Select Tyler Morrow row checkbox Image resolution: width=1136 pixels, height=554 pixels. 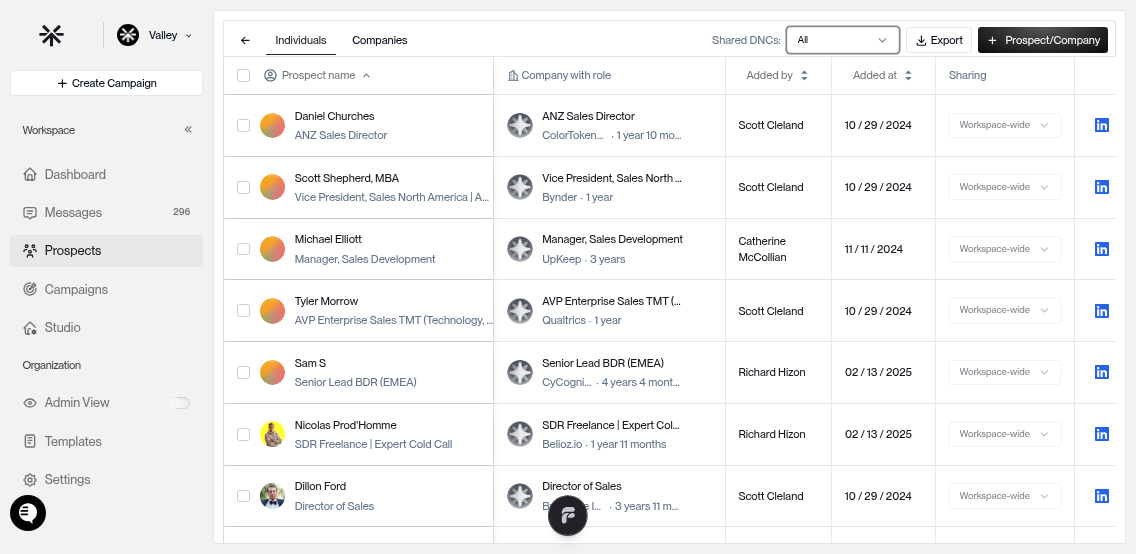[x=243, y=310]
